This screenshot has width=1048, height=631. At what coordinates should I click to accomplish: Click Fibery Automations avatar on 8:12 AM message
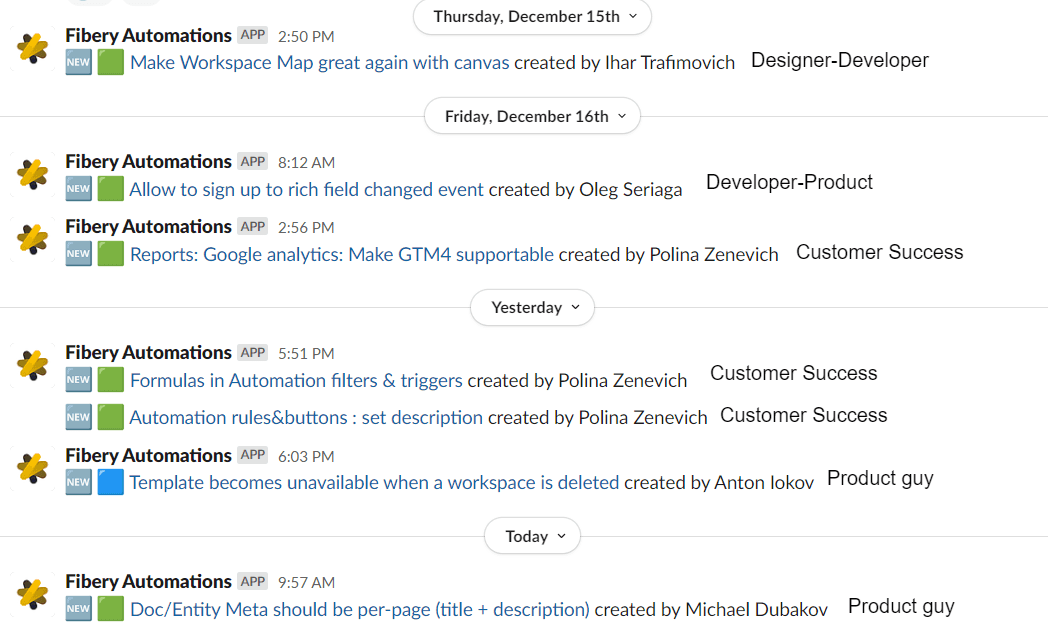tap(33, 174)
